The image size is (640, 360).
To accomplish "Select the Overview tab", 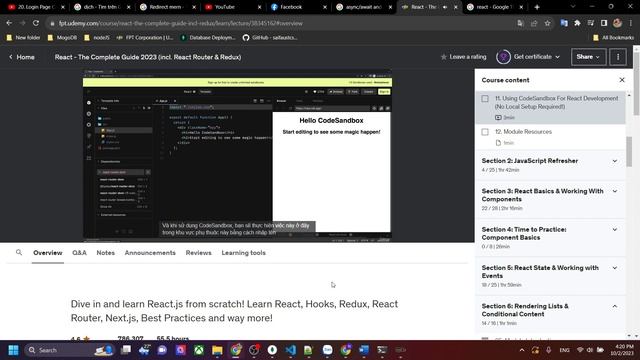I will point(48,253).
